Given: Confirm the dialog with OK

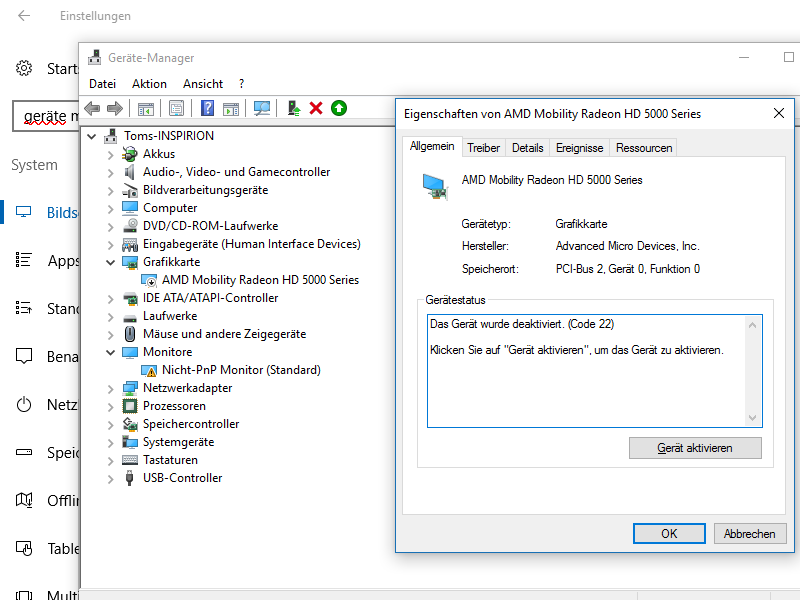Looking at the screenshot, I should [x=669, y=534].
